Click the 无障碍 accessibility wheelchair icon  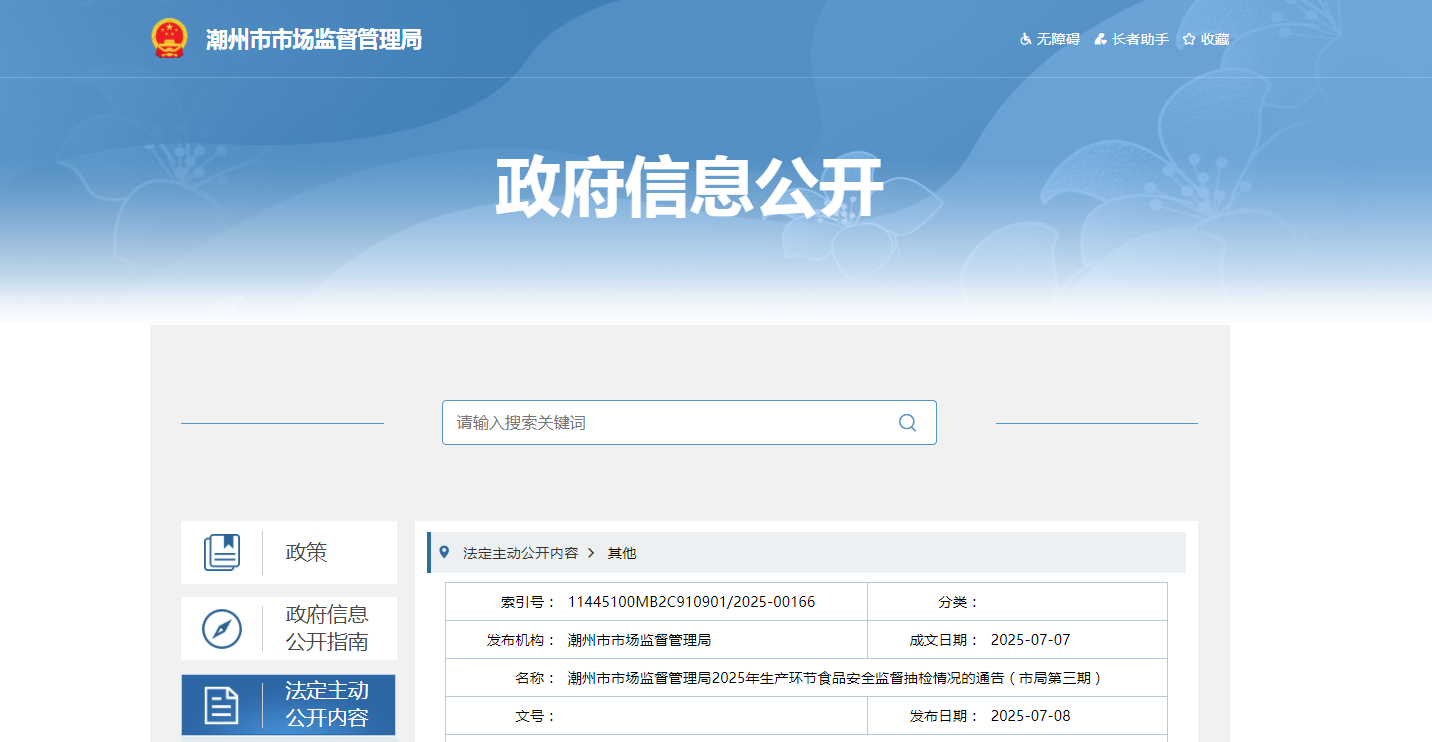(x=1025, y=39)
